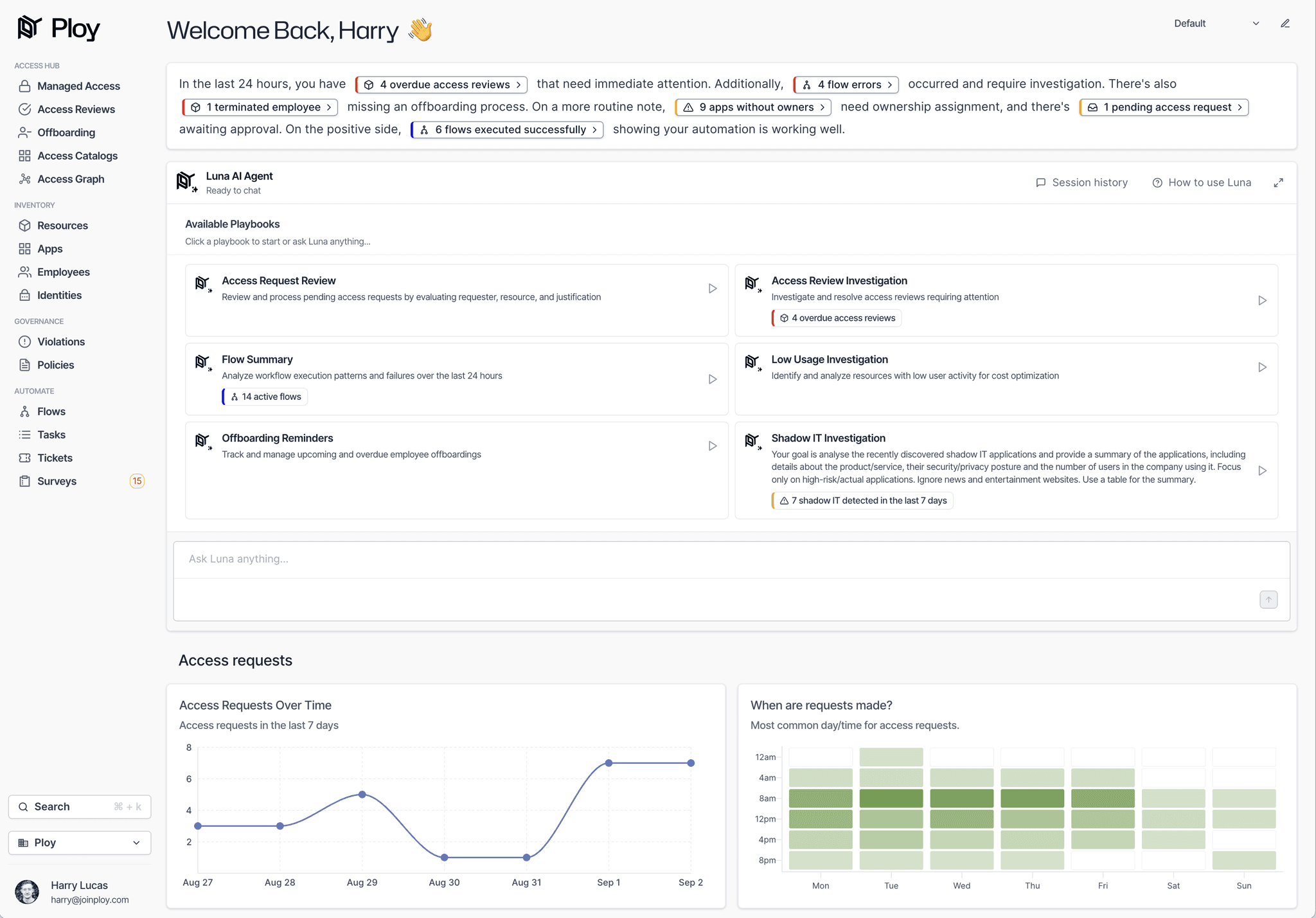
Task: Start the Shadow IT Investigation play icon
Action: 1262,471
